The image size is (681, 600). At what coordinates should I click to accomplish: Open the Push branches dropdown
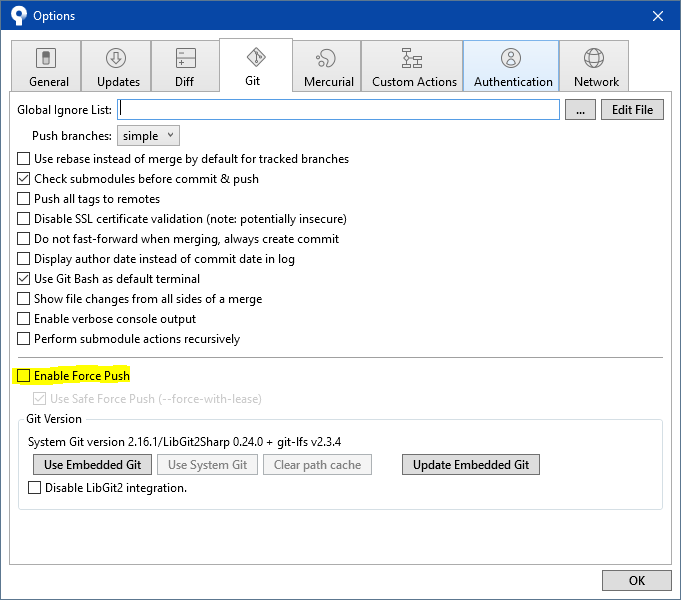click(x=148, y=136)
